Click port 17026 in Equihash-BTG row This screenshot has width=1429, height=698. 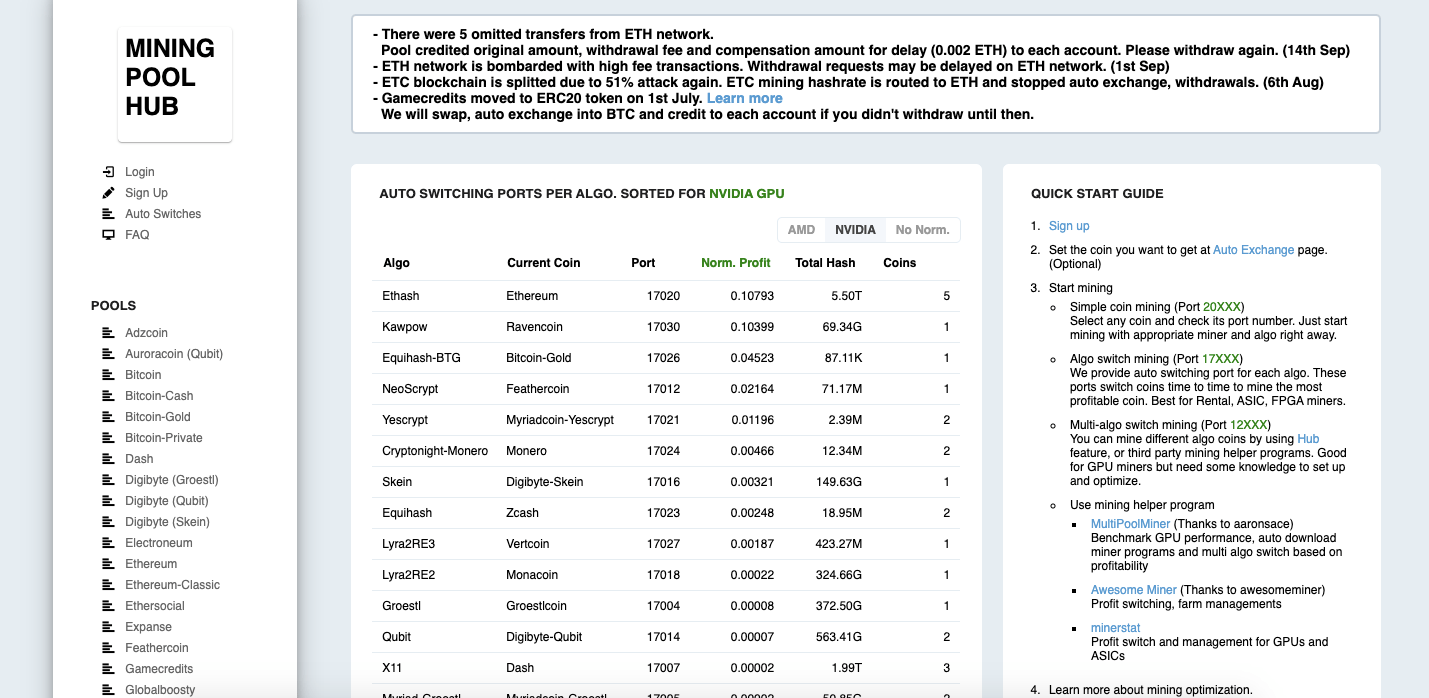point(663,358)
